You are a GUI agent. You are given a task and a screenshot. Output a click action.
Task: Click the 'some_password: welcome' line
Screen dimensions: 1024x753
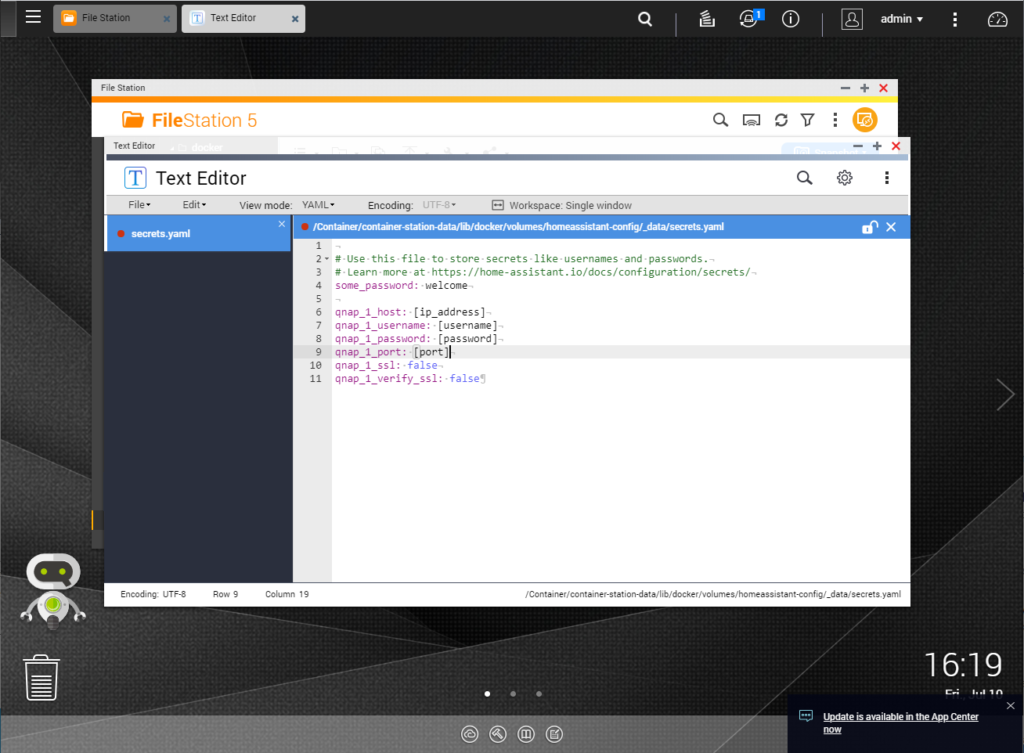[401, 286]
